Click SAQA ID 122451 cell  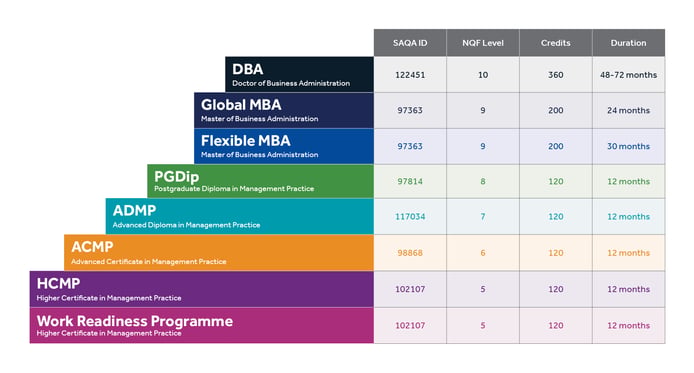[410, 74]
